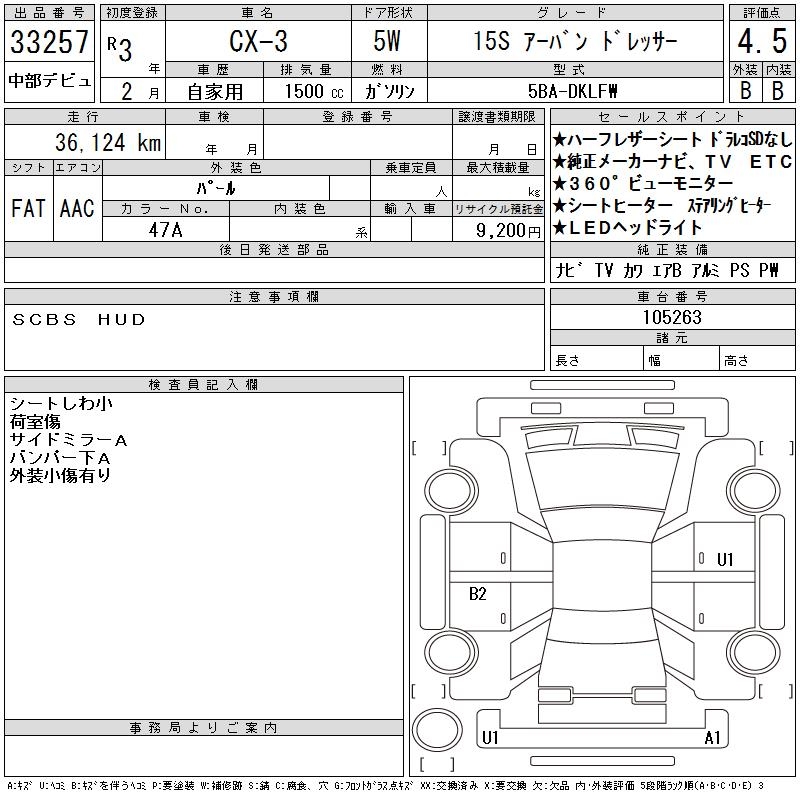
Task: Click the ハーフレザーシート sales point line
Action: click(x=672, y=139)
